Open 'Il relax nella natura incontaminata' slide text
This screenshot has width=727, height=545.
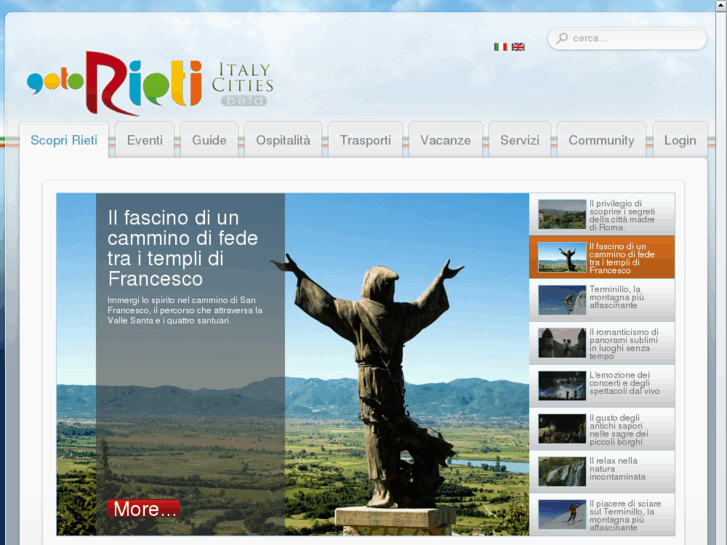pos(617,468)
